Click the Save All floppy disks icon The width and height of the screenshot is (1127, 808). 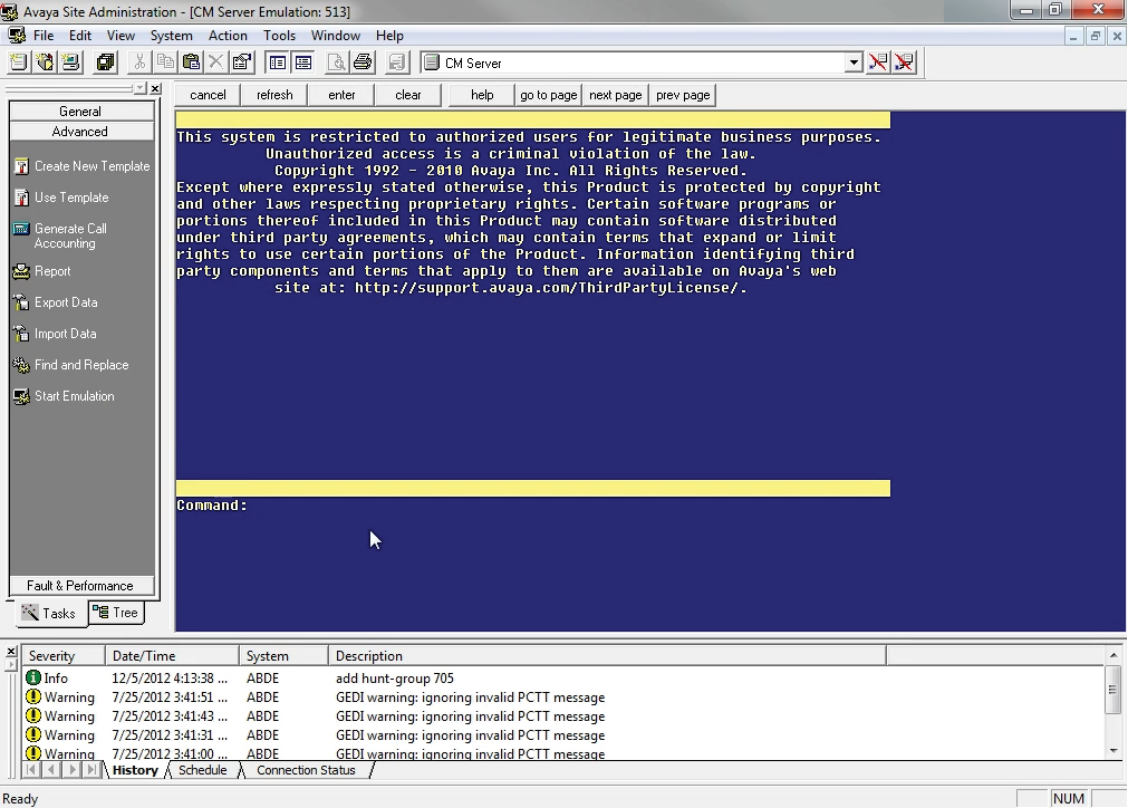pyautogui.click(x=105, y=63)
